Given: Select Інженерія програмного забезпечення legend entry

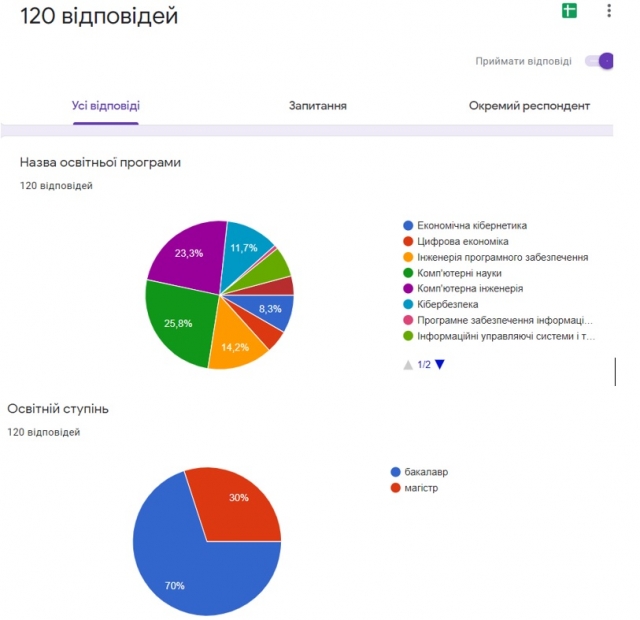Looking at the screenshot, I should pyautogui.click(x=496, y=257).
